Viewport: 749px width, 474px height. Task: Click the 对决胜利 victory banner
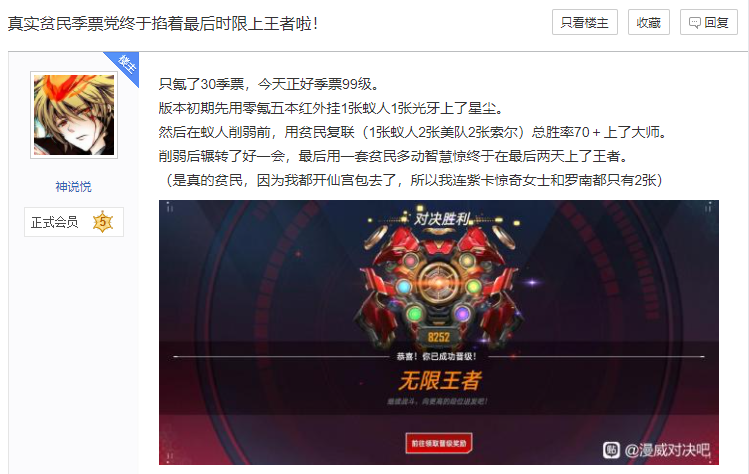tap(442, 219)
